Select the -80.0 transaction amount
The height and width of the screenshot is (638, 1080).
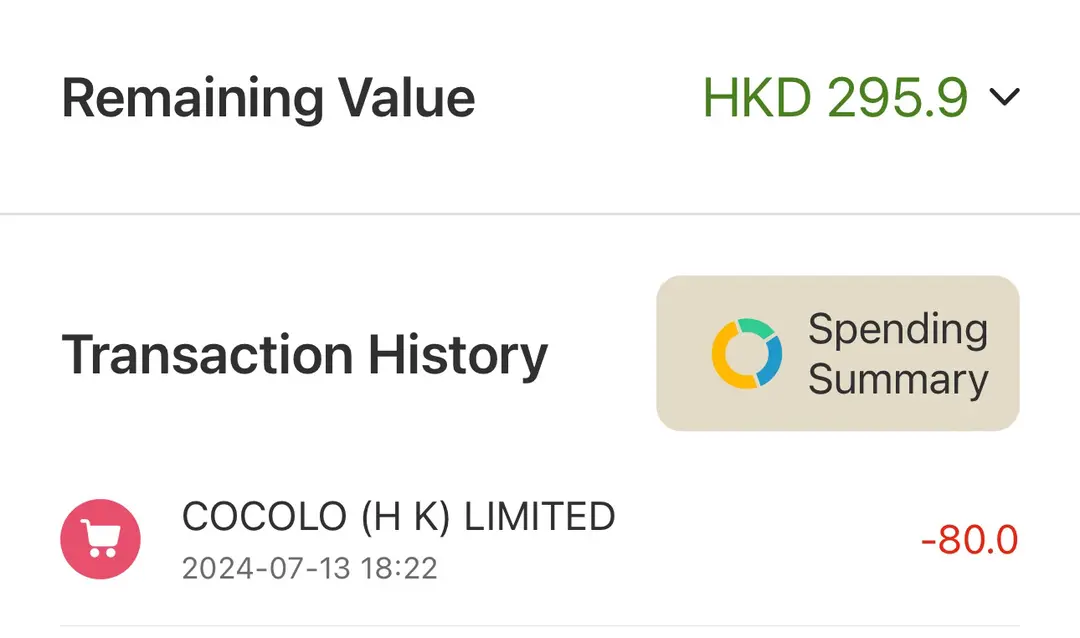coord(969,539)
